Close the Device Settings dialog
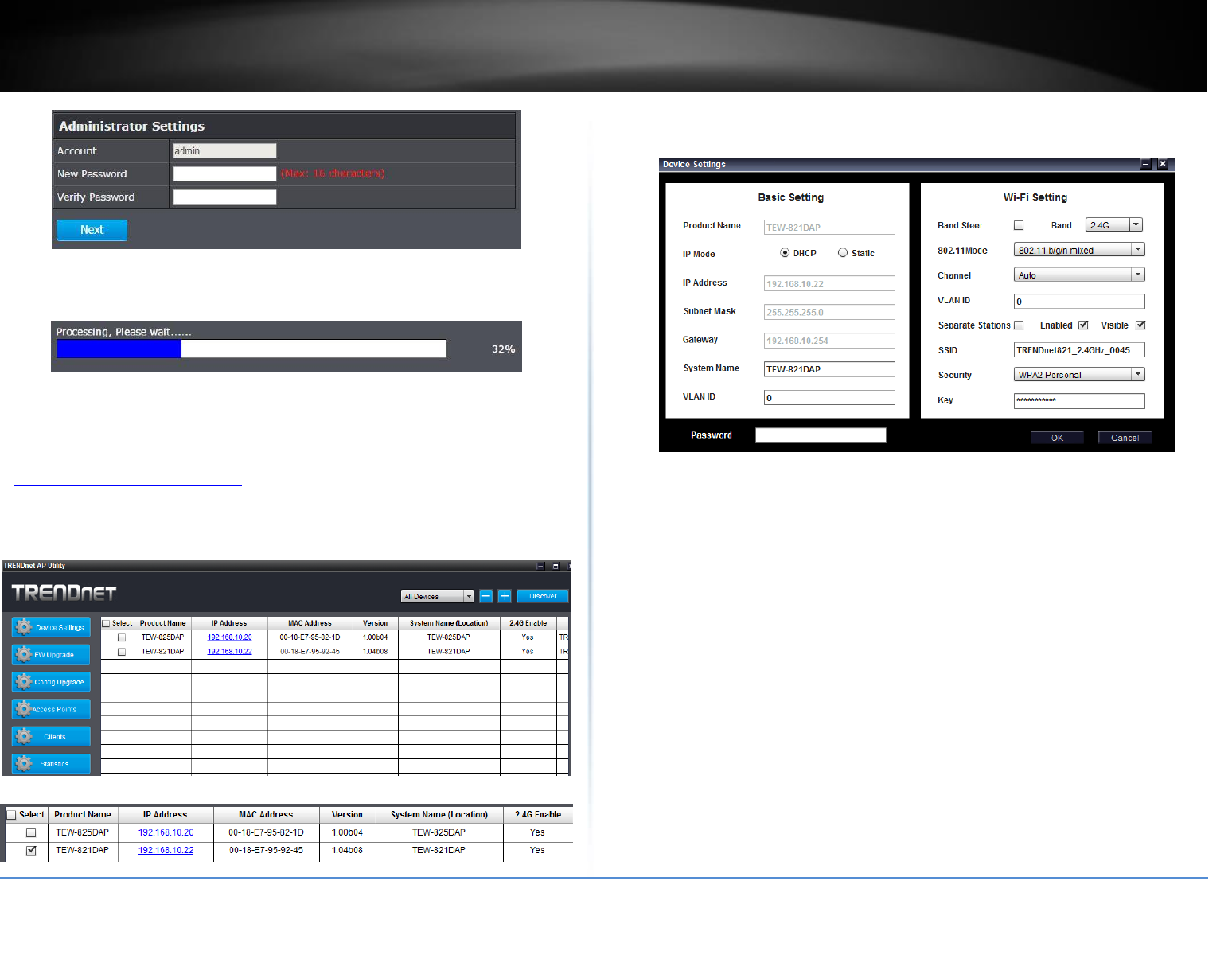This screenshot has width=1232, height=955. [1163, 164]
